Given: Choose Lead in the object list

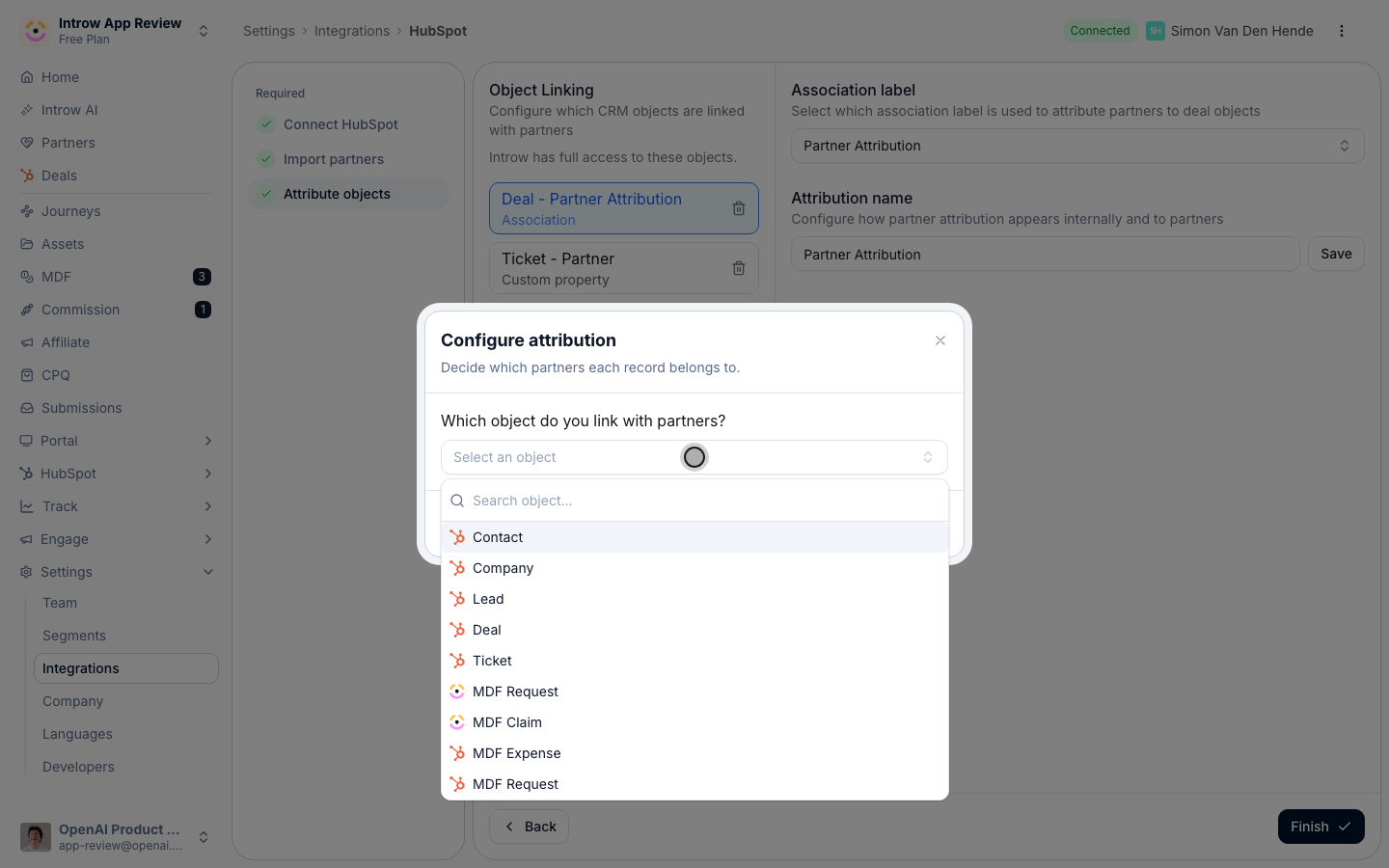Looking at the screenshot, I should [694, 599].
